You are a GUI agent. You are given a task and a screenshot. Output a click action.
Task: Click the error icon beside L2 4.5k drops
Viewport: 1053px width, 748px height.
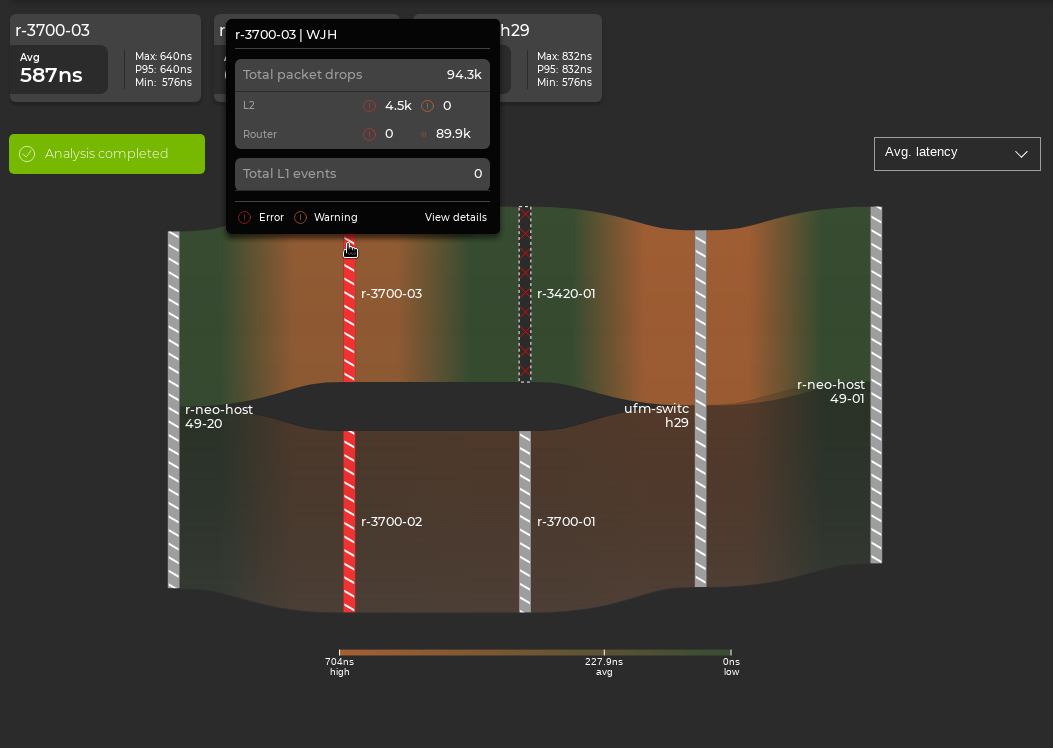pos(369,105)
